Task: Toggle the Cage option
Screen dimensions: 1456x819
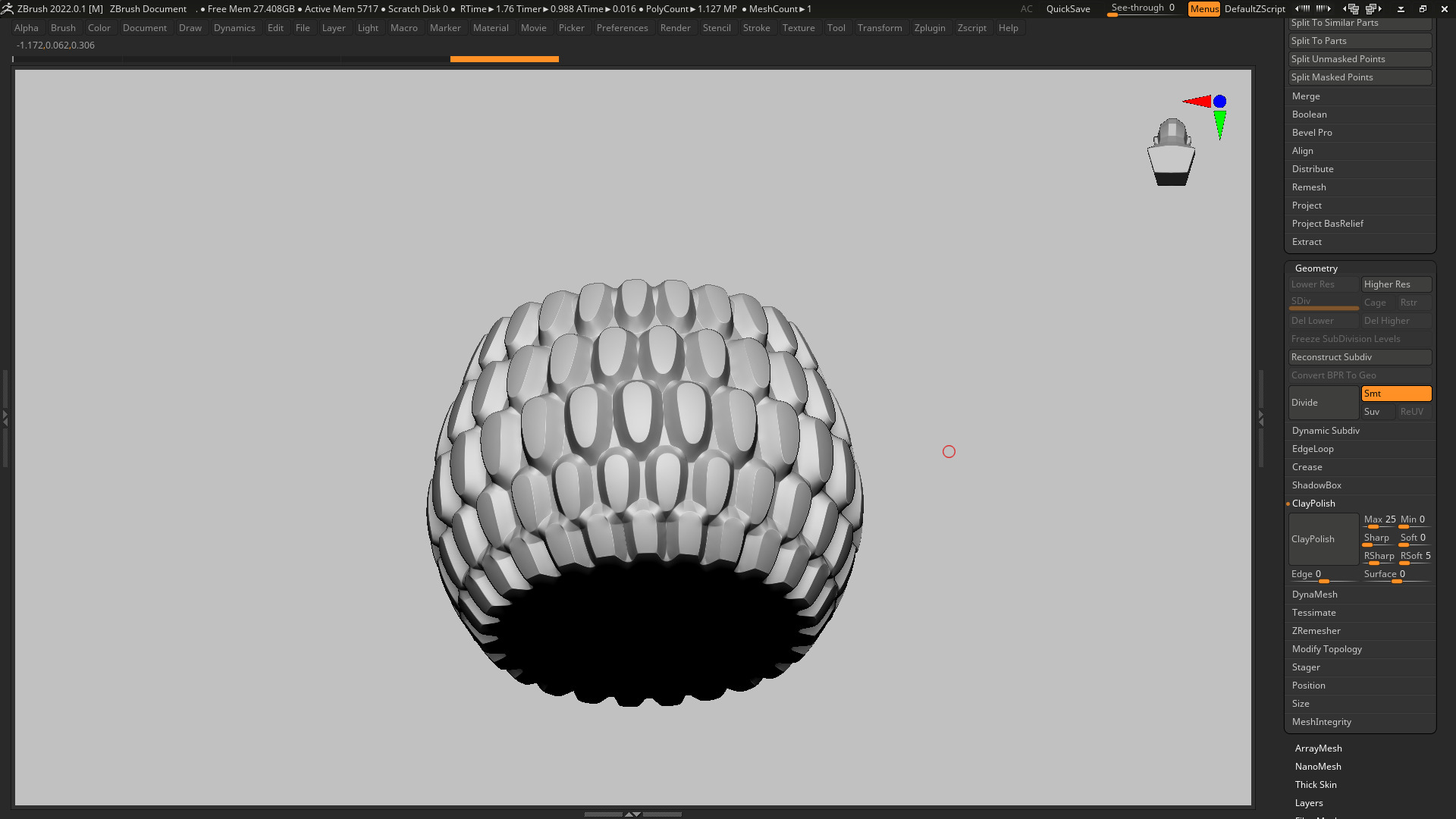Action: tap(1378, 303)
